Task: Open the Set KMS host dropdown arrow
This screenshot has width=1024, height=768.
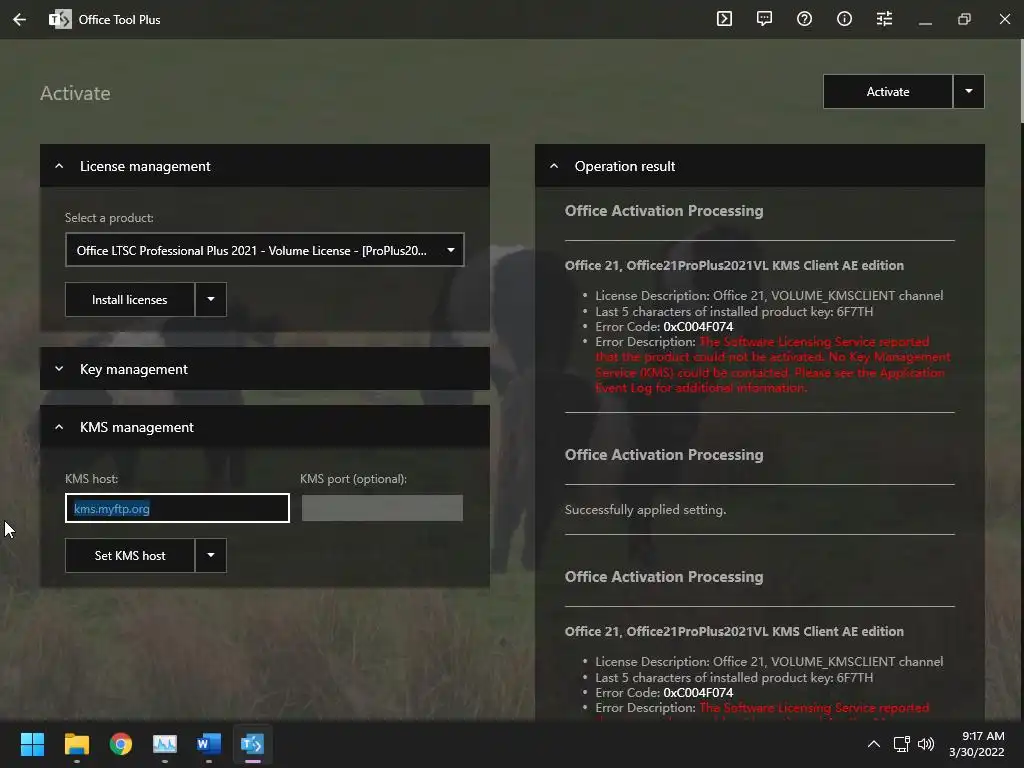Action: pyautogui.click(x=211, y=556)
